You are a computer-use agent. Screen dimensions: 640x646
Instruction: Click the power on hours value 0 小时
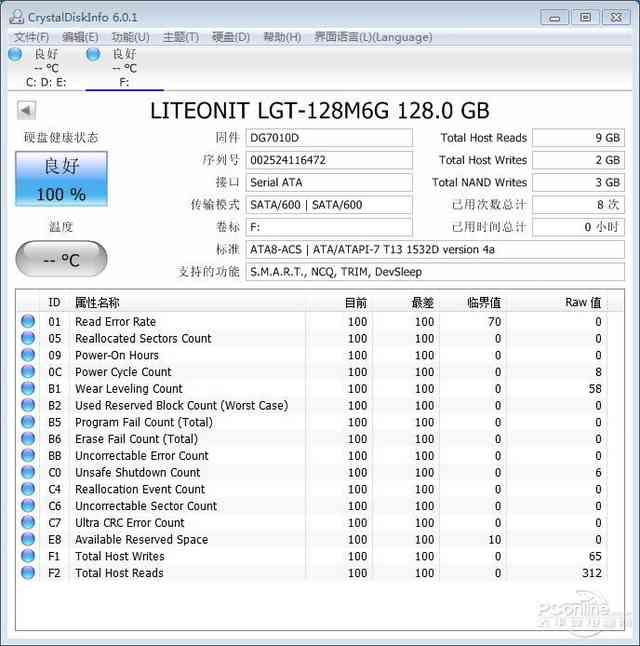[x=579, y=227]
